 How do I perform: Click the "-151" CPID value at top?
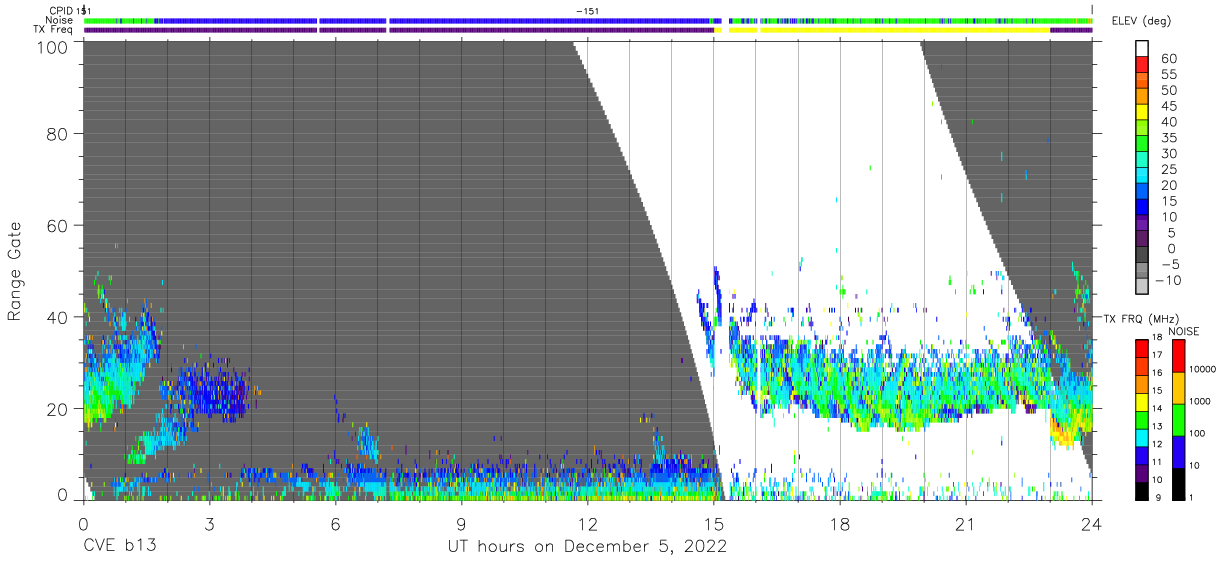point(588,10)
